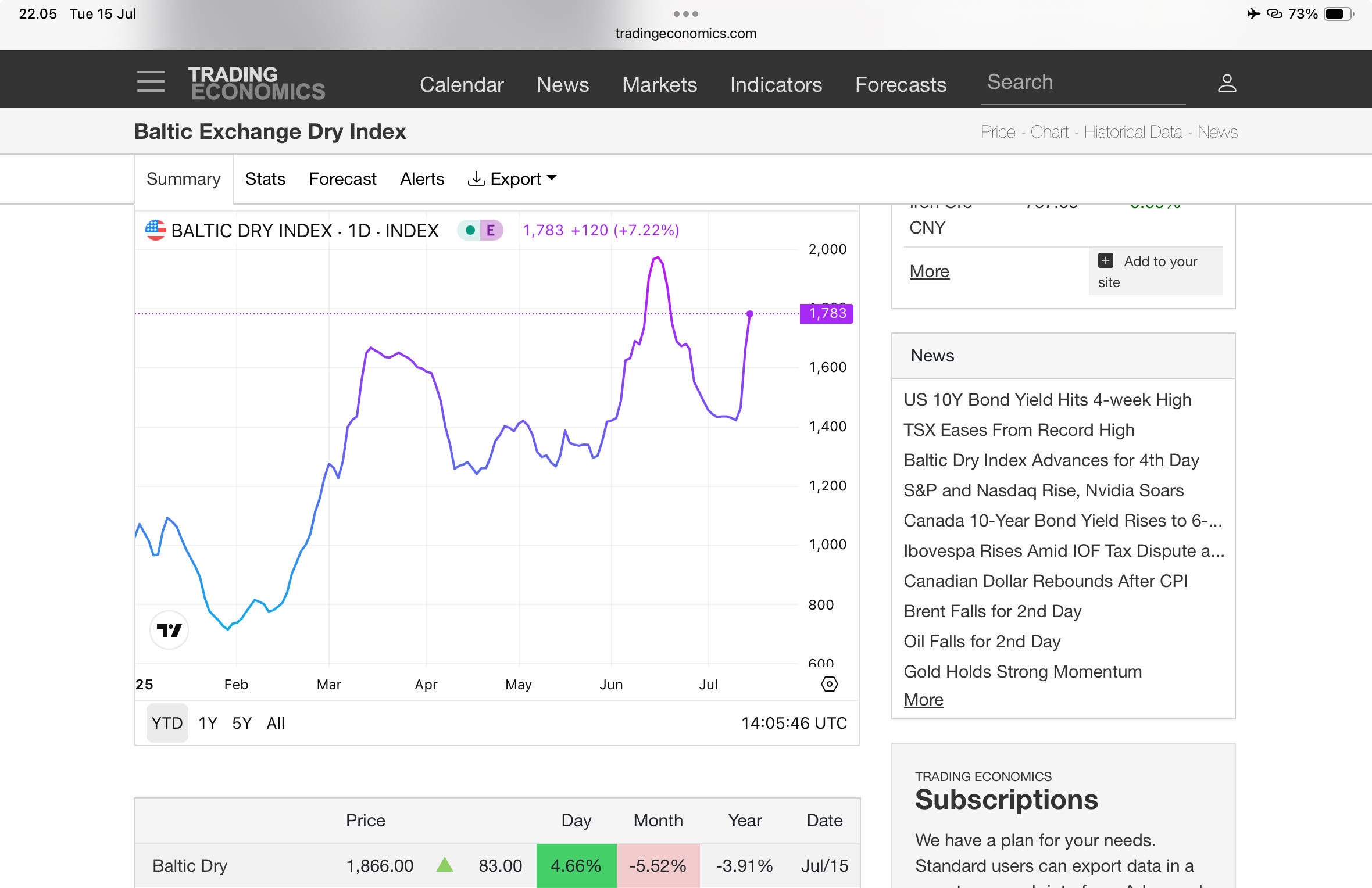Open Brent Falls for 2nd Day
1372x888 pixels.
992,611
